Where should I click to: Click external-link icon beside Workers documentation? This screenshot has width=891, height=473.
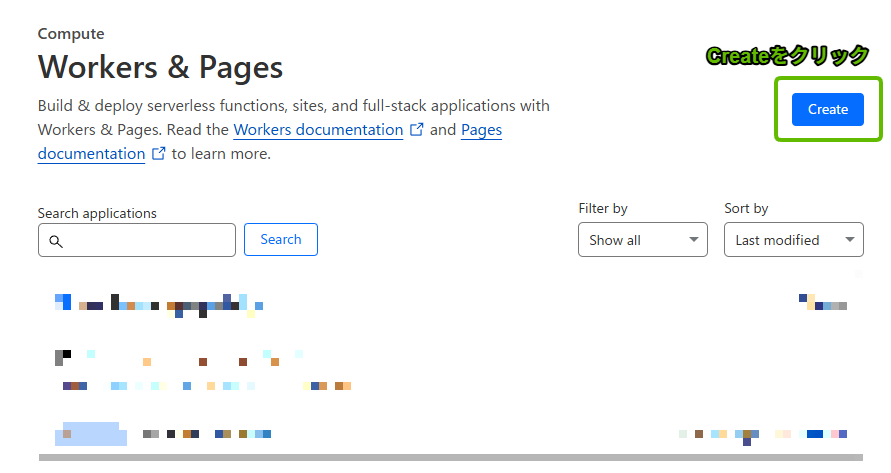tap(417, 130)
